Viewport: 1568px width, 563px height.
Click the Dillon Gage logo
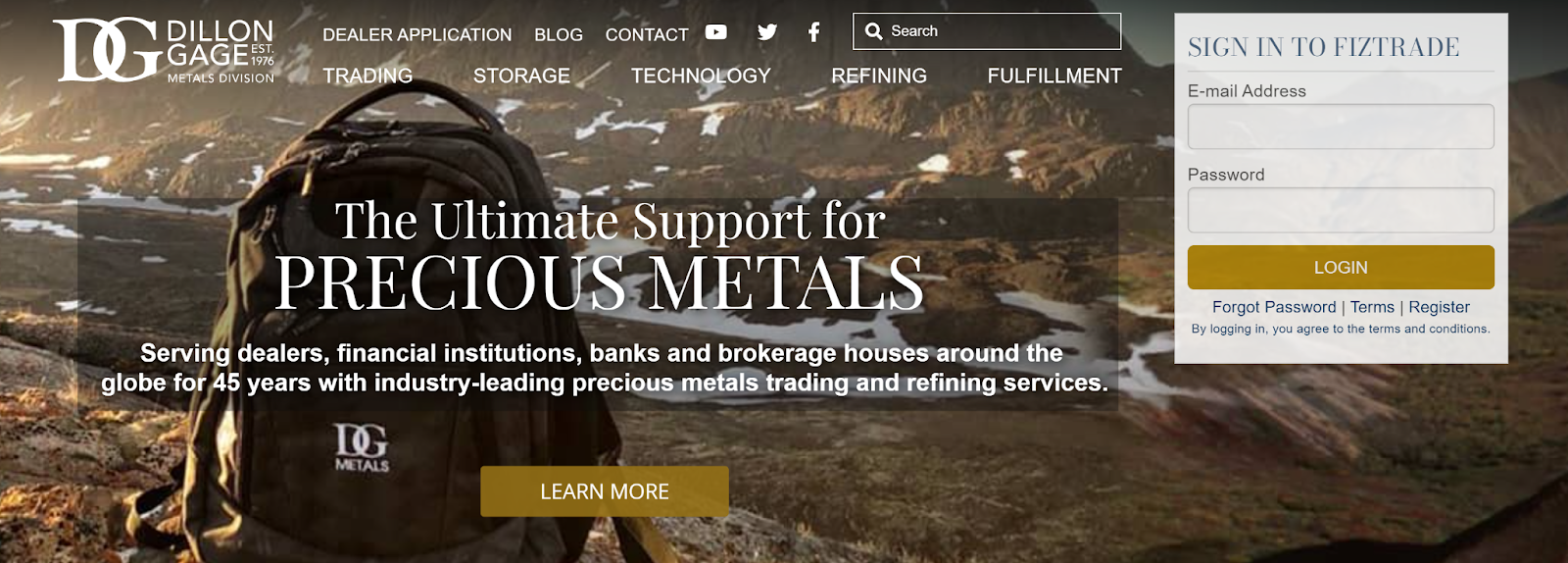[164, 50]
